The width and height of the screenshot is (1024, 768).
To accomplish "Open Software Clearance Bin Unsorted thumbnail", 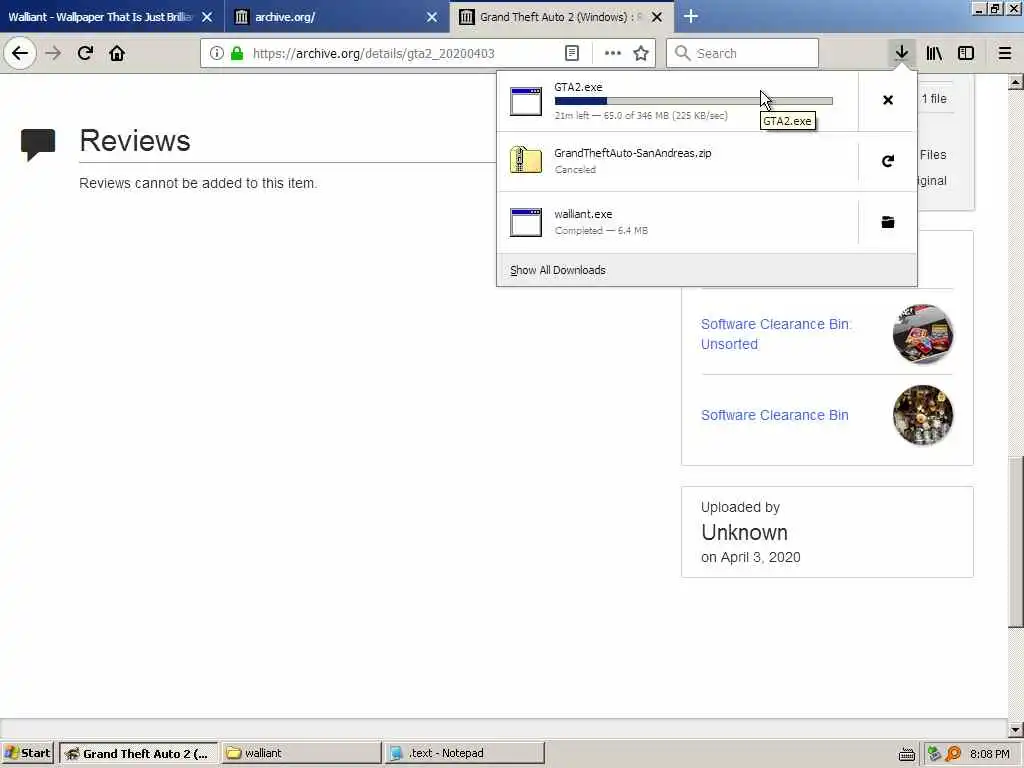I will [x=923, y=334].
